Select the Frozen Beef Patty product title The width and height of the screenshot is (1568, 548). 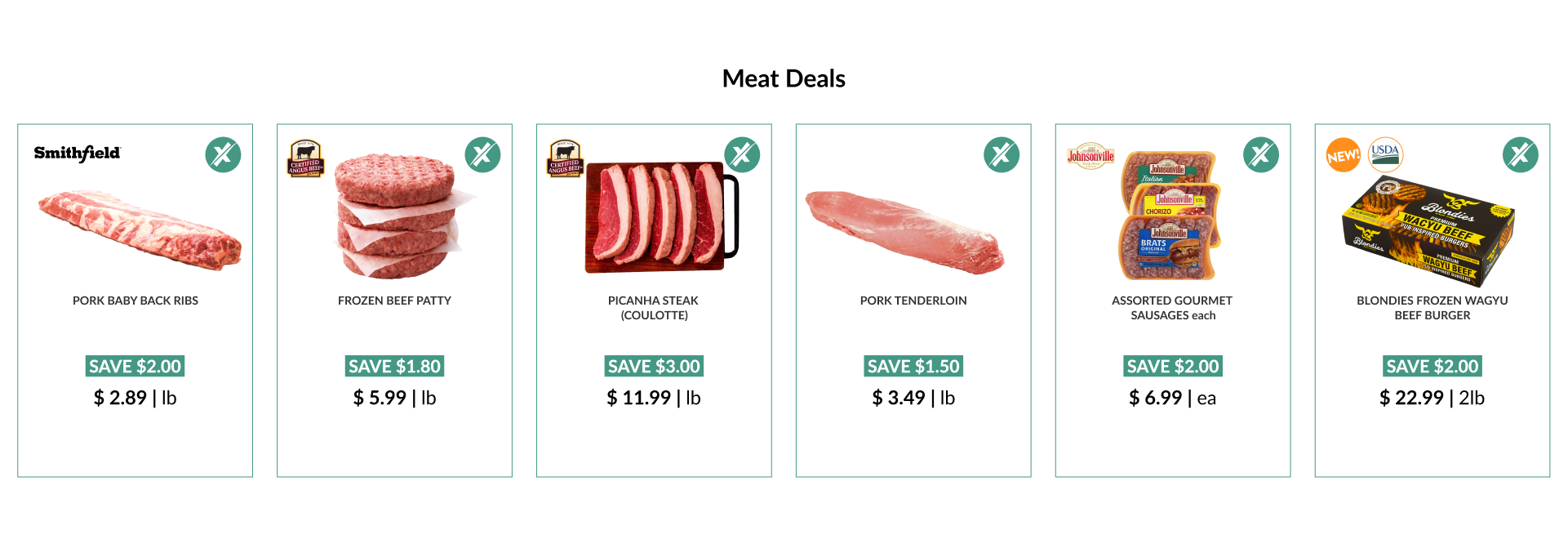394,301
